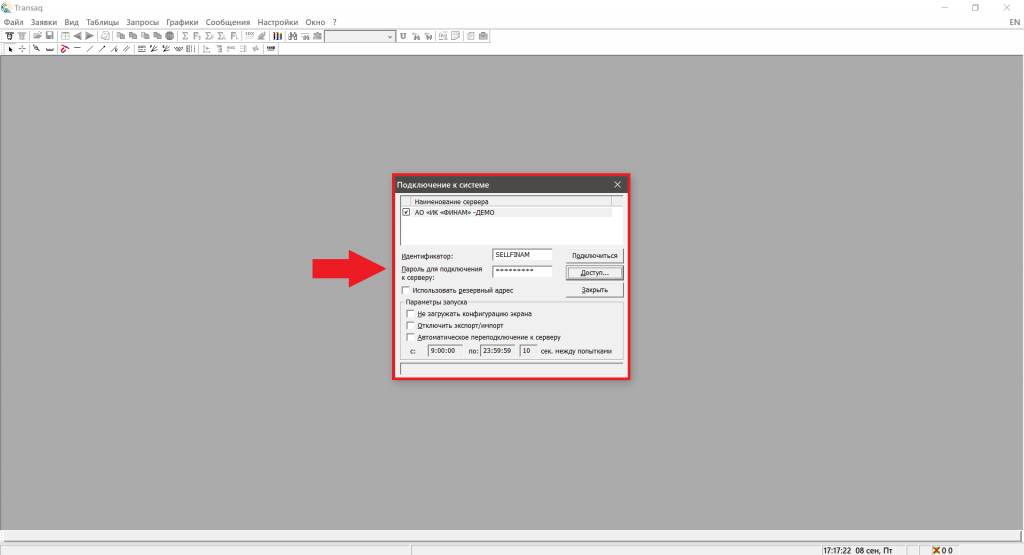Click the globe icon in the toolbar

pos(169,36)
